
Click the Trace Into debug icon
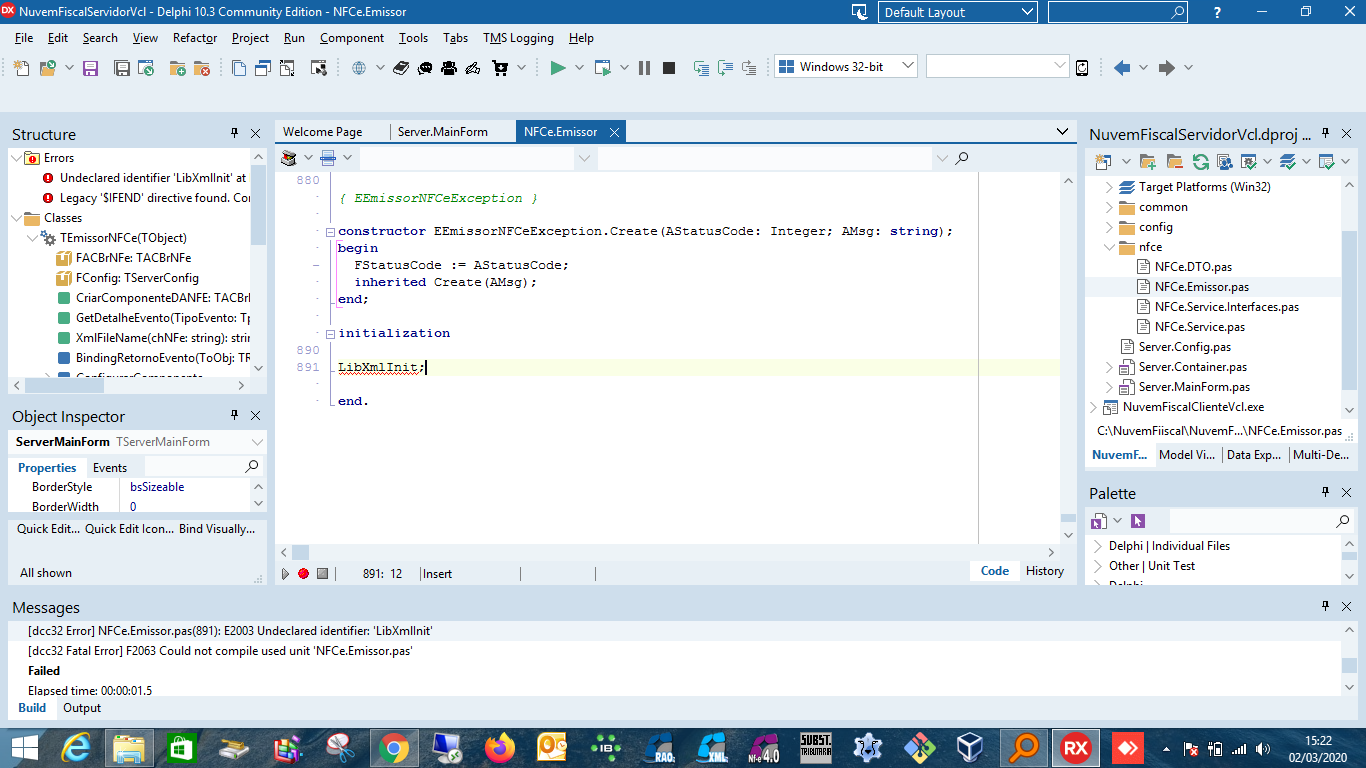(701, 68)
